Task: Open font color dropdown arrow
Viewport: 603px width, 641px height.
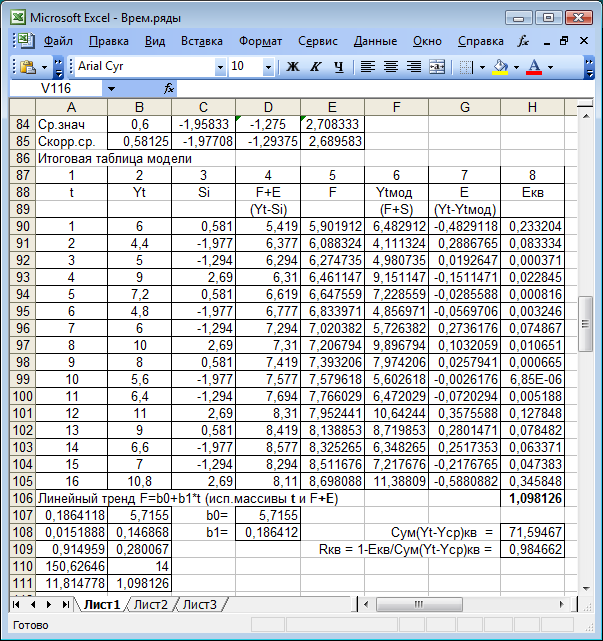Action: [x=550, y=67]
